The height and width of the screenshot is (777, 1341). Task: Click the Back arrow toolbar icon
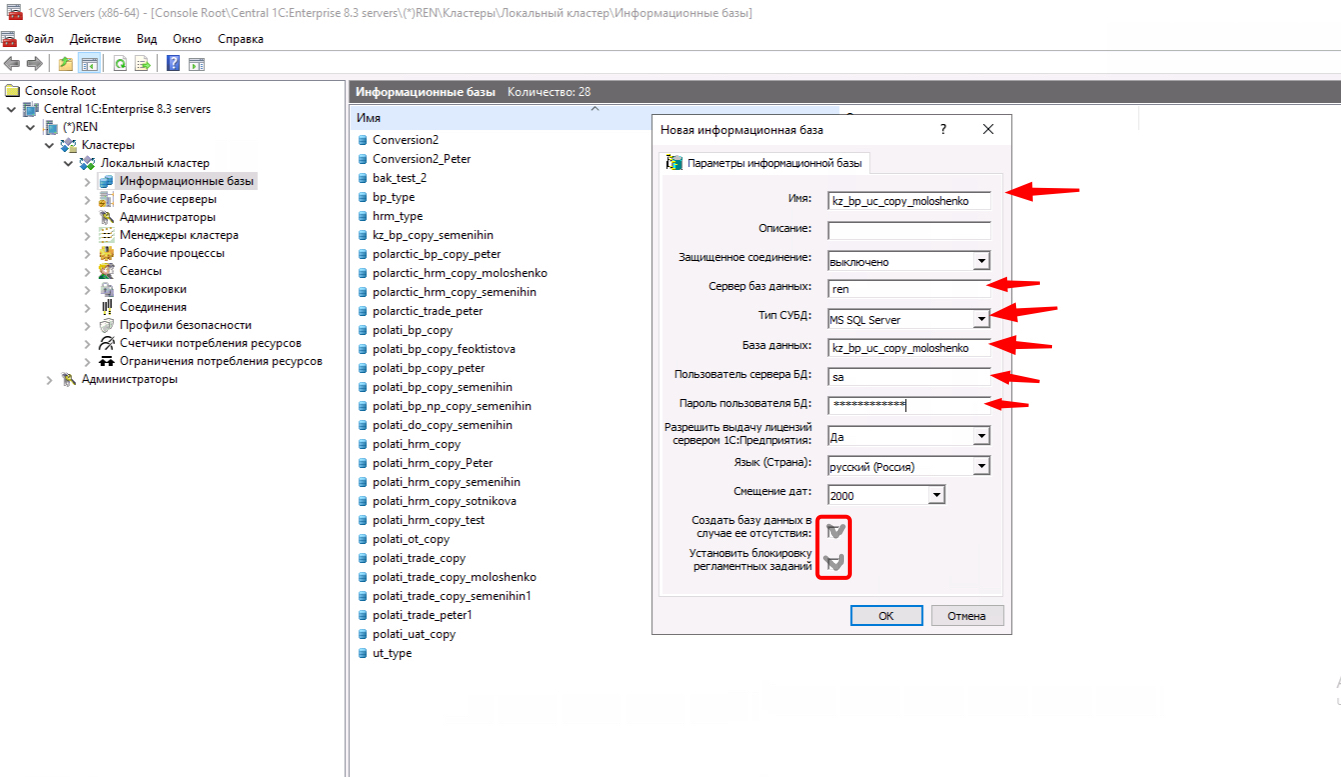coord(12,64)
